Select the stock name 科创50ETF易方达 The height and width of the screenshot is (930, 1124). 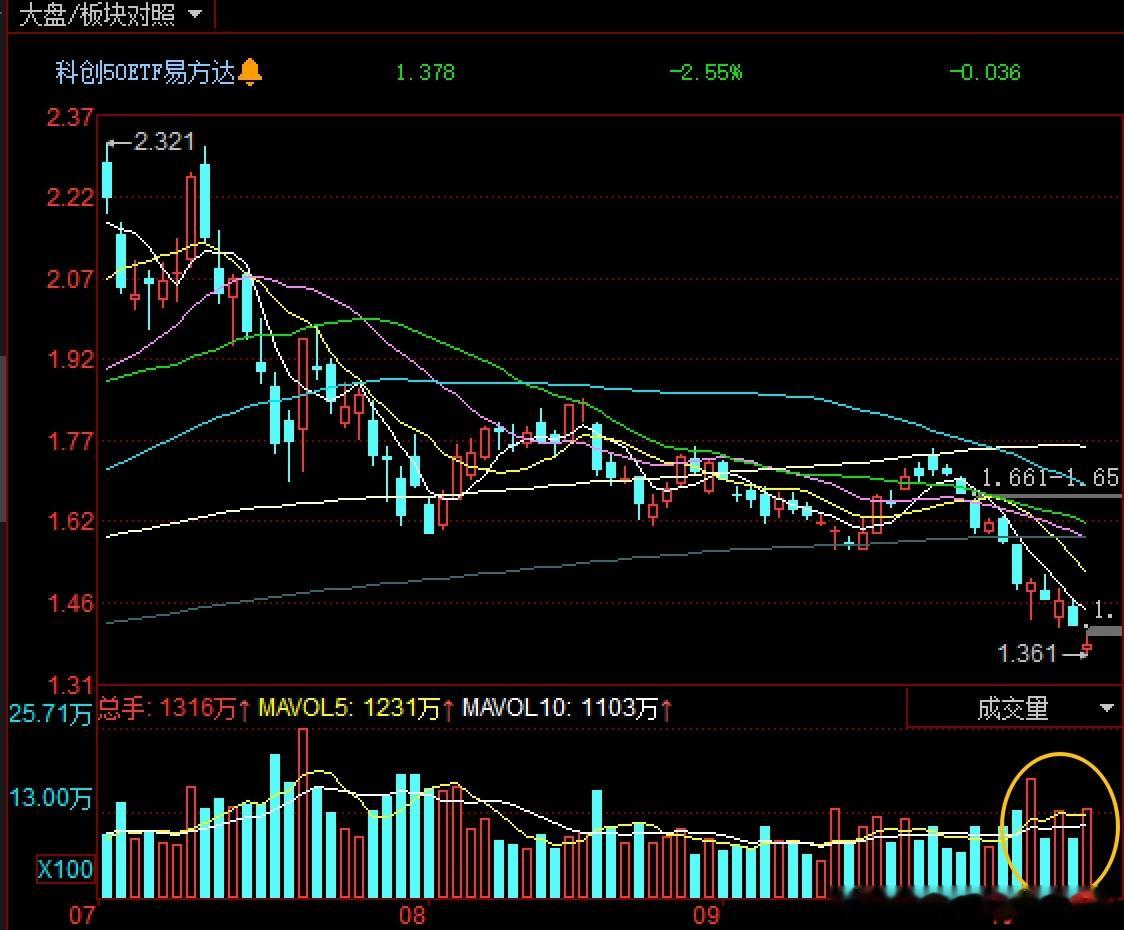tap(146, 72)
